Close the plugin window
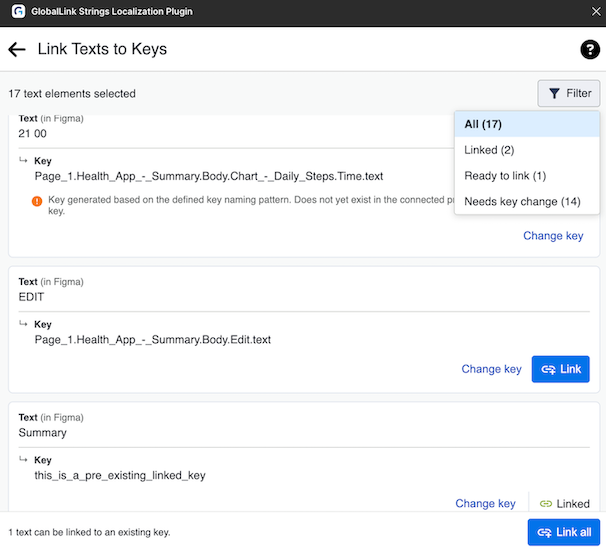The width and height of the screenshot is (606, 550). click(x=596, y=12)
